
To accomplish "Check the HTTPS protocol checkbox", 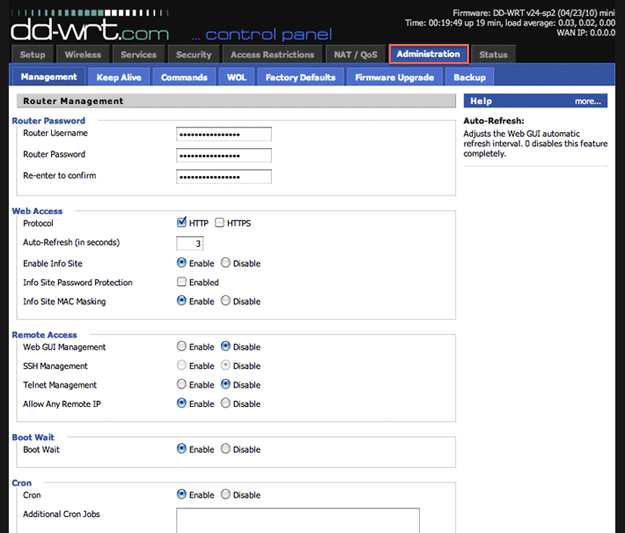I will pyautogui.click(x=219, y=222).
